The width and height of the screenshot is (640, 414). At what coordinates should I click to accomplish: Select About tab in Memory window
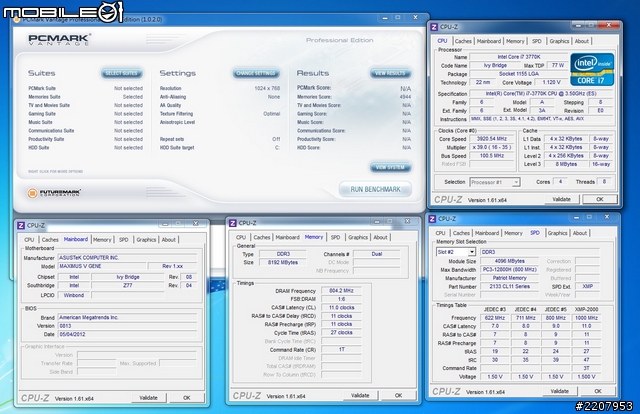click(x=380, y=237)
